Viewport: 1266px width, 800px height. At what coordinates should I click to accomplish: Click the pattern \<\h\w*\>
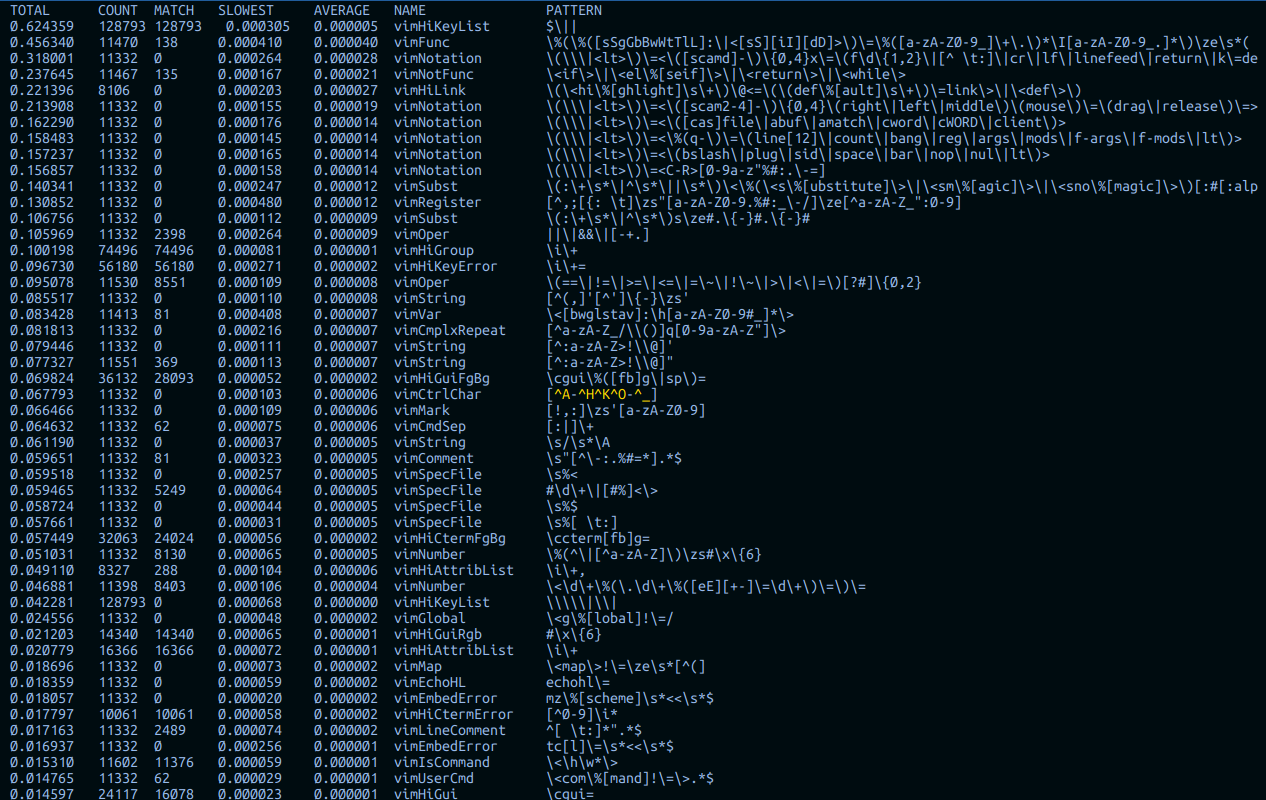pyautogui.click(x=582, y=762)
